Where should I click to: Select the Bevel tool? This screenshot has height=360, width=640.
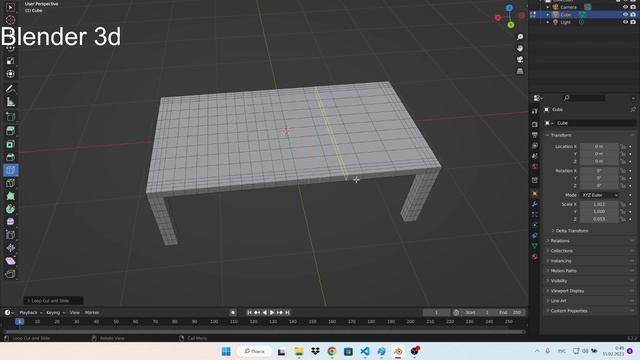(11, 157)
